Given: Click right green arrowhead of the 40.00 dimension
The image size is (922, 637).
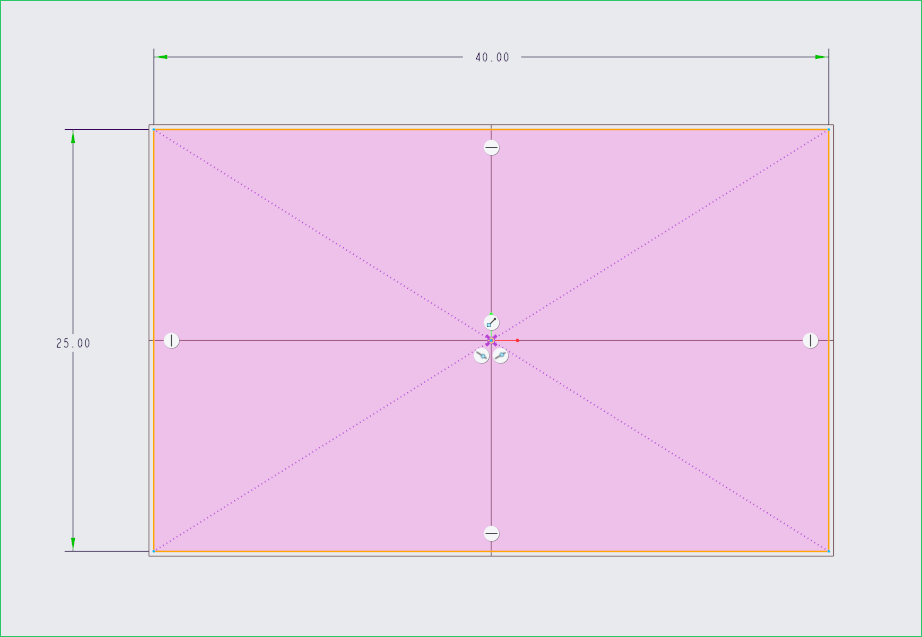Looking at the screenshot, I should [x=821, y=57].
